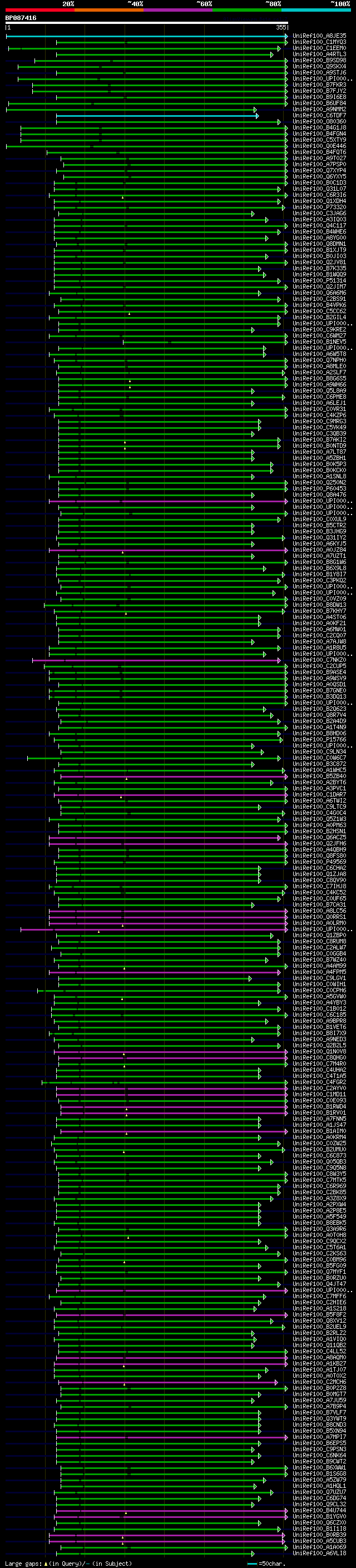Select the UniRef100_A7PSP0 label
The width and height of the screenshot is (356, 1568).
click(x=319, y=164)
